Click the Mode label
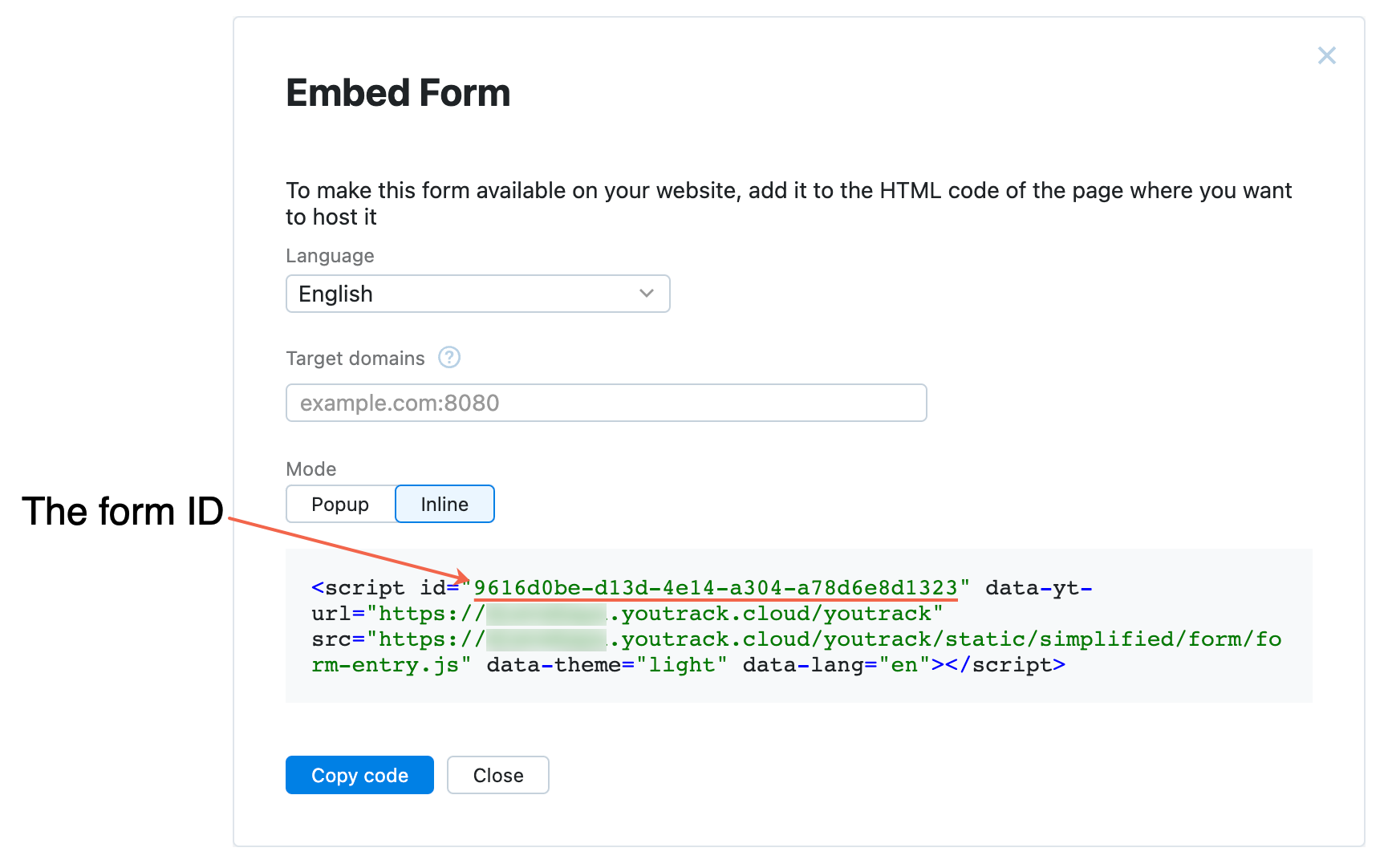 click(311, 469)
